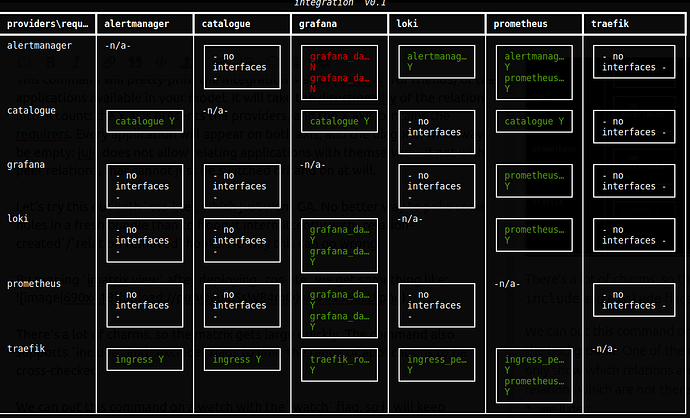690x418 pixels.
Task: Select 'catalogue Y' cell under grafana column
Action: click(339, 121)
